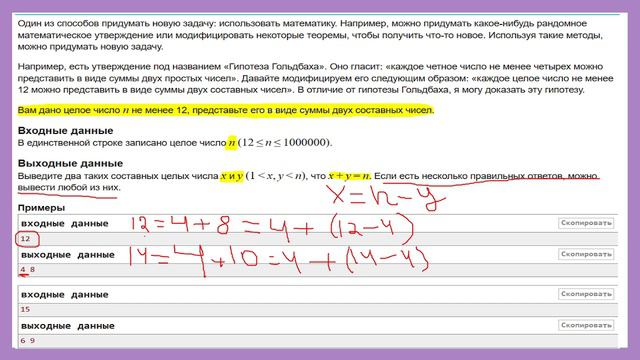
Task: Copy the second example output 6 9
Action: (x=586, y=325)
